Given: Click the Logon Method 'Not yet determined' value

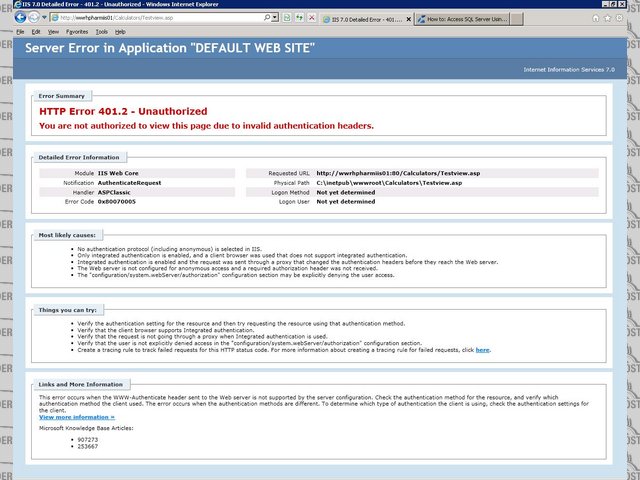Looking at the screenshot, I should [x=346, y=192].
